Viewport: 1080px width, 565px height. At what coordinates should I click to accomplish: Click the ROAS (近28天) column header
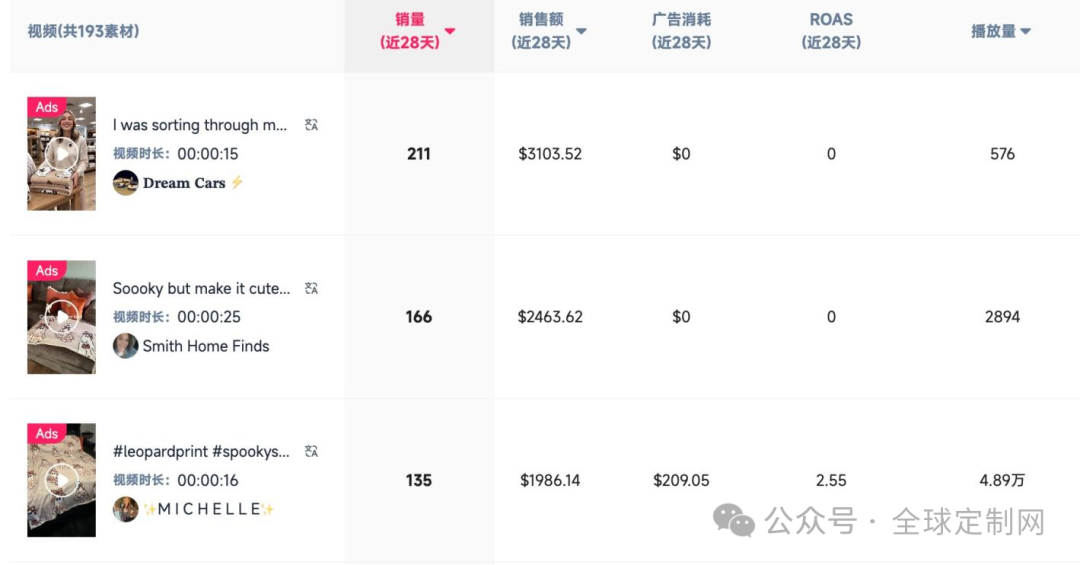(x=831, y=31)
